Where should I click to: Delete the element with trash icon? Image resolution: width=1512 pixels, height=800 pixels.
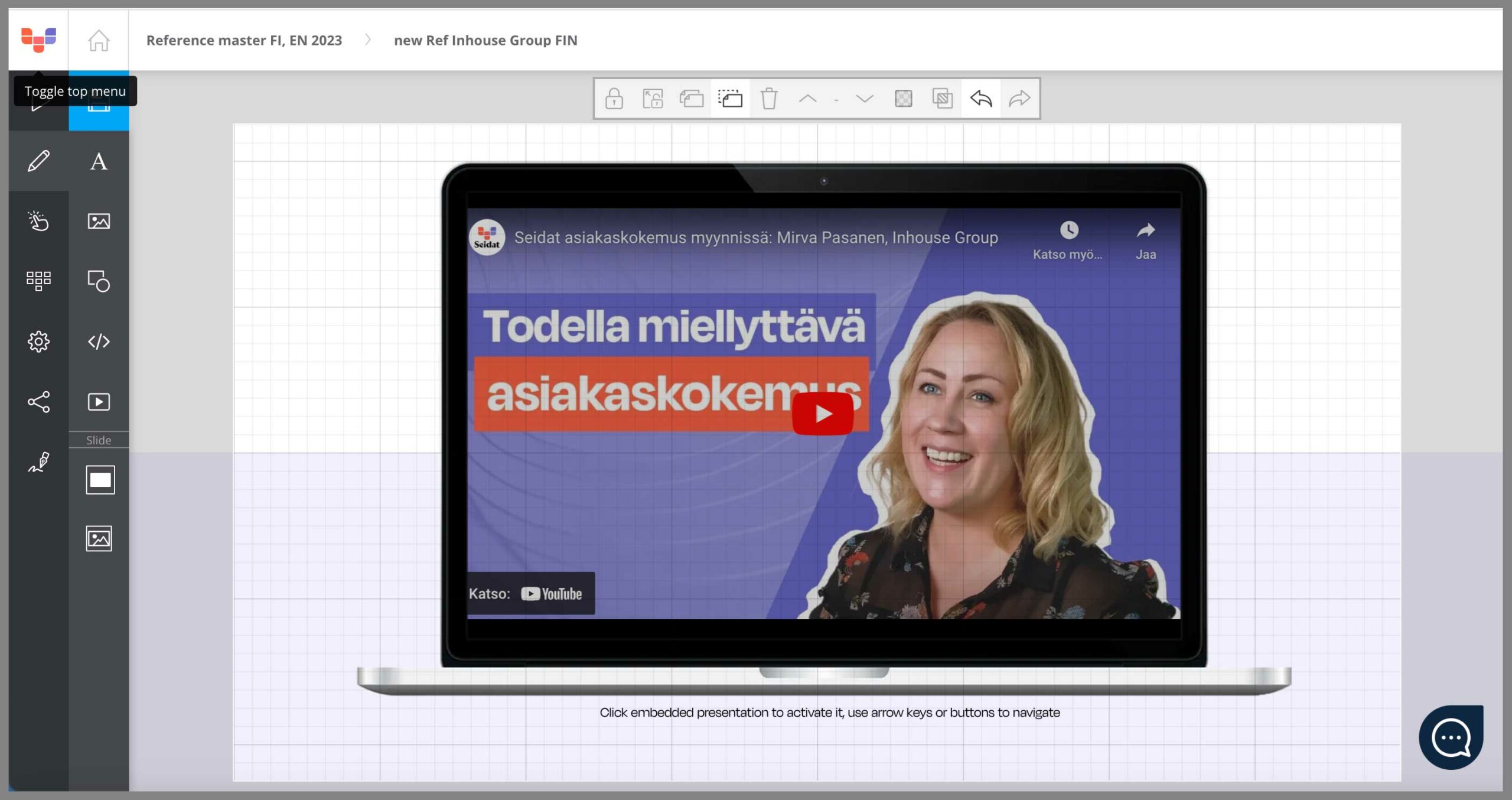click(x=769, y=98)
